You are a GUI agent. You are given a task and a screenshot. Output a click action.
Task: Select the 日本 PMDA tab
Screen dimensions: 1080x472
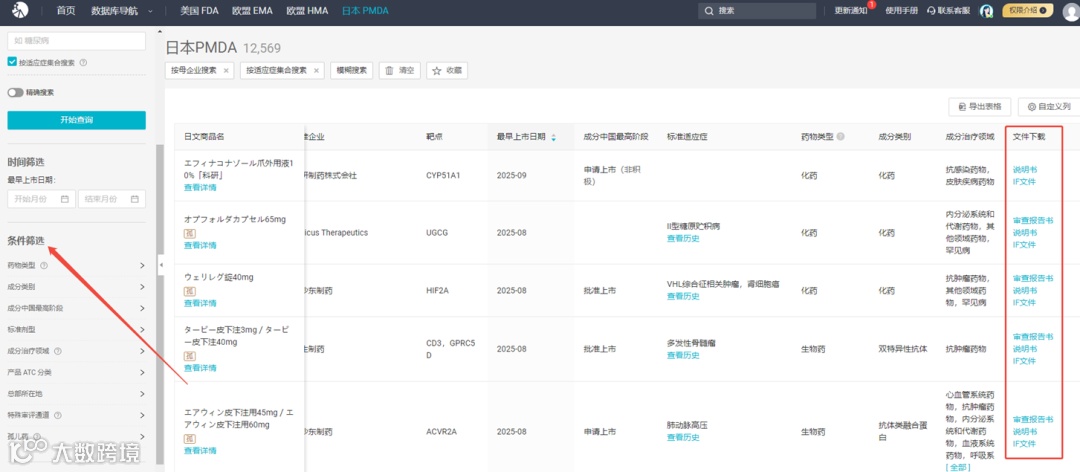point(365,11)
